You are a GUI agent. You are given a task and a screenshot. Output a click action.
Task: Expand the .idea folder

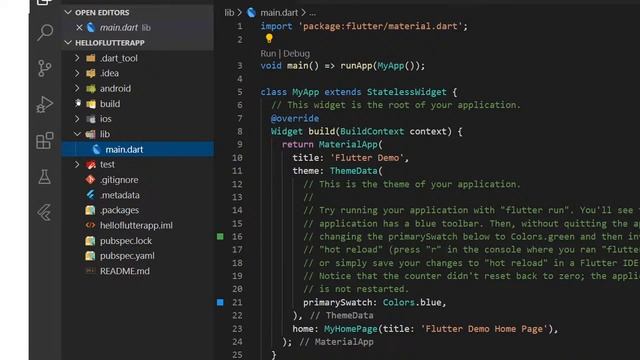[77, 73]
